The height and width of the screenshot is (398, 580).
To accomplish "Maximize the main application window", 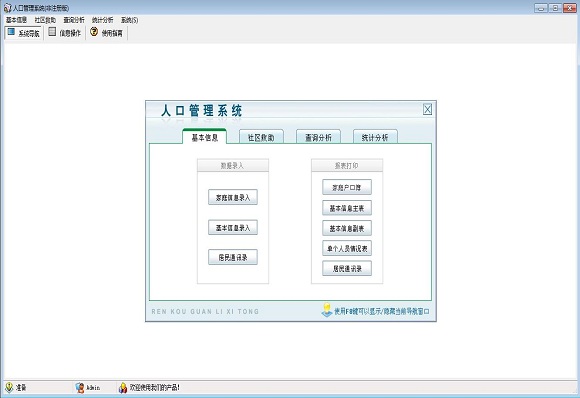I will click(555, 8).
